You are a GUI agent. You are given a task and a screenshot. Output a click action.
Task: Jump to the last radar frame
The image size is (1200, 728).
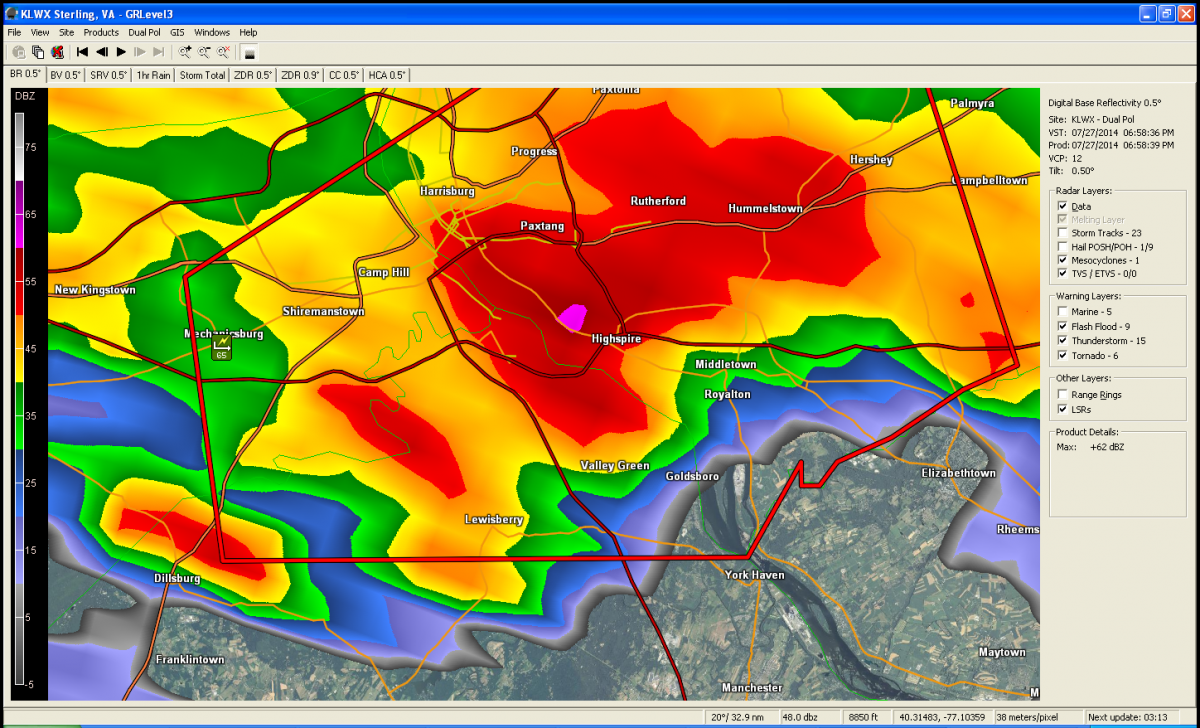coord(159,51)
